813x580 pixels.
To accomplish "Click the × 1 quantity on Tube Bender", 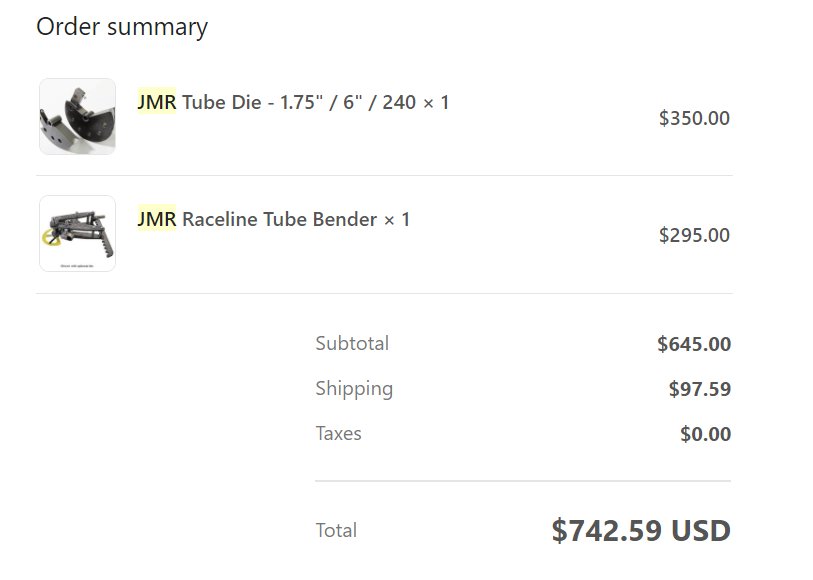I will point(397,220).
